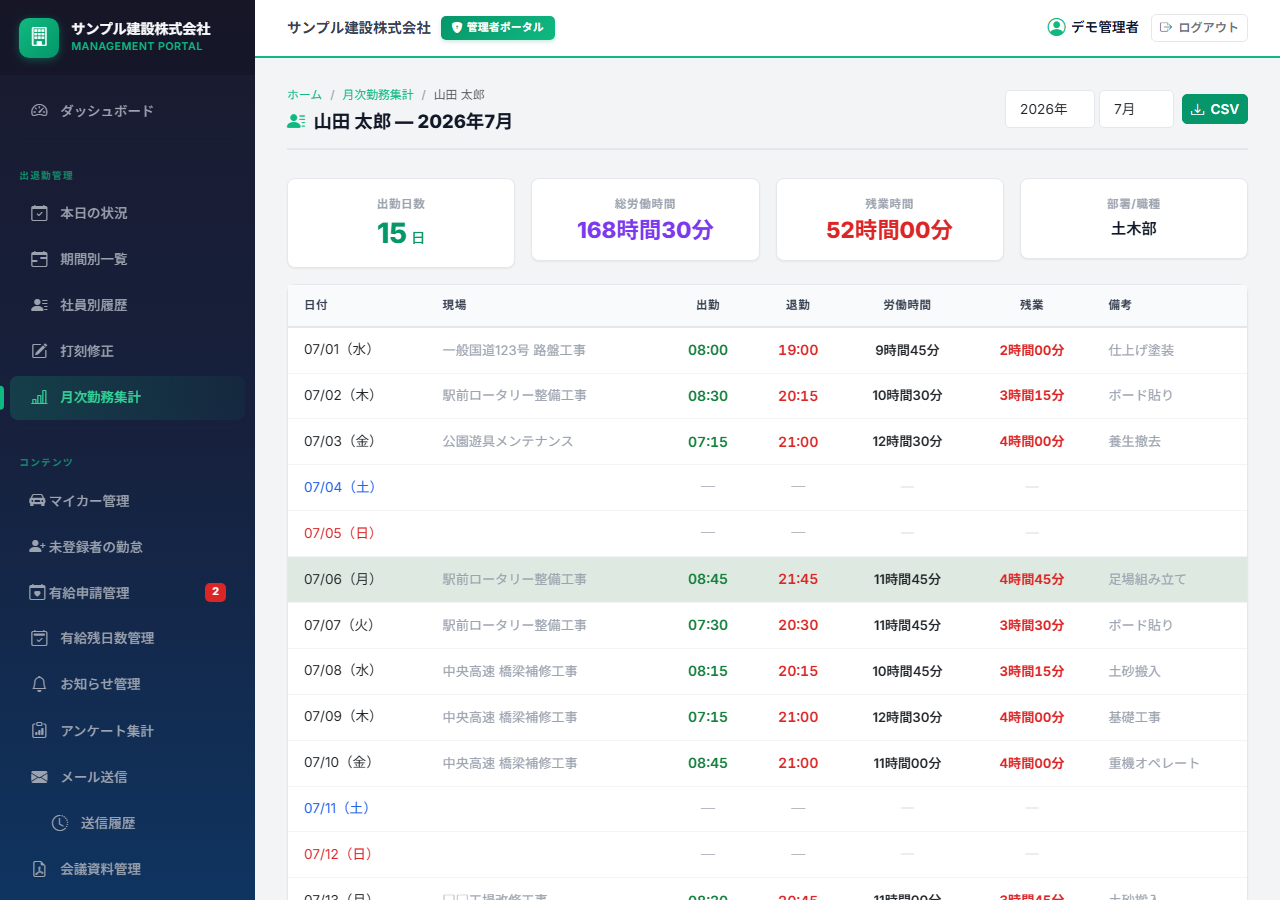The width and height of the screenshot is (1280, 900).
Task: Click the マイカー管理 car icon
Action: point(37,500)
